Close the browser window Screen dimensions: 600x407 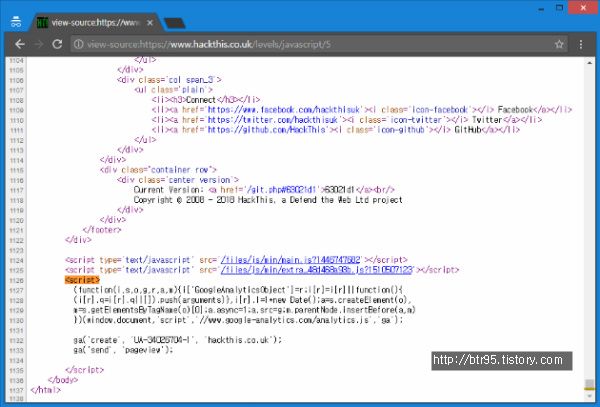point(583,8)
